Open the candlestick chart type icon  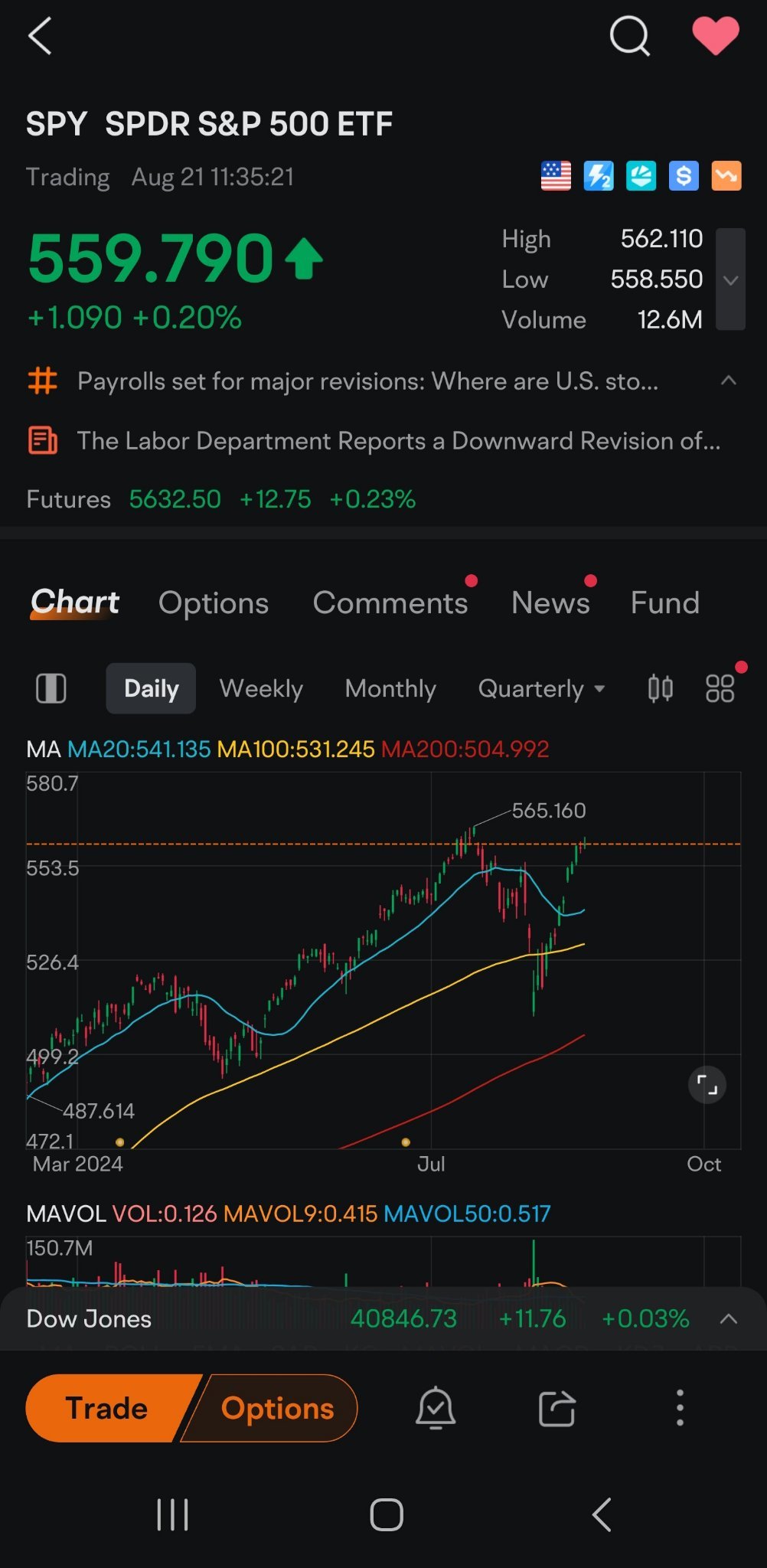(660, 688)
